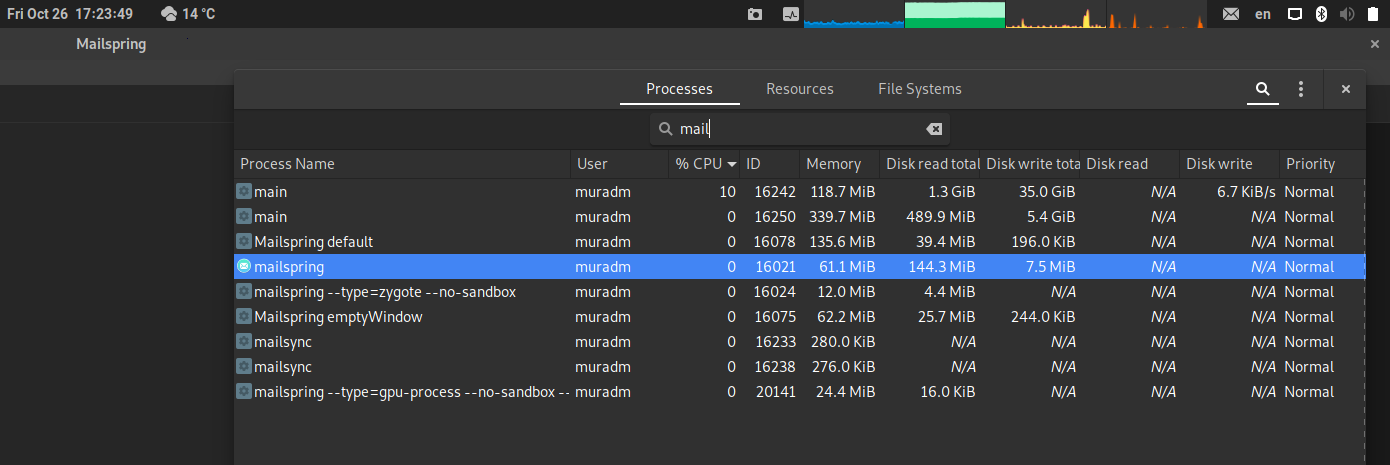Open the mail envelope tray icon

coord(1231,14)
